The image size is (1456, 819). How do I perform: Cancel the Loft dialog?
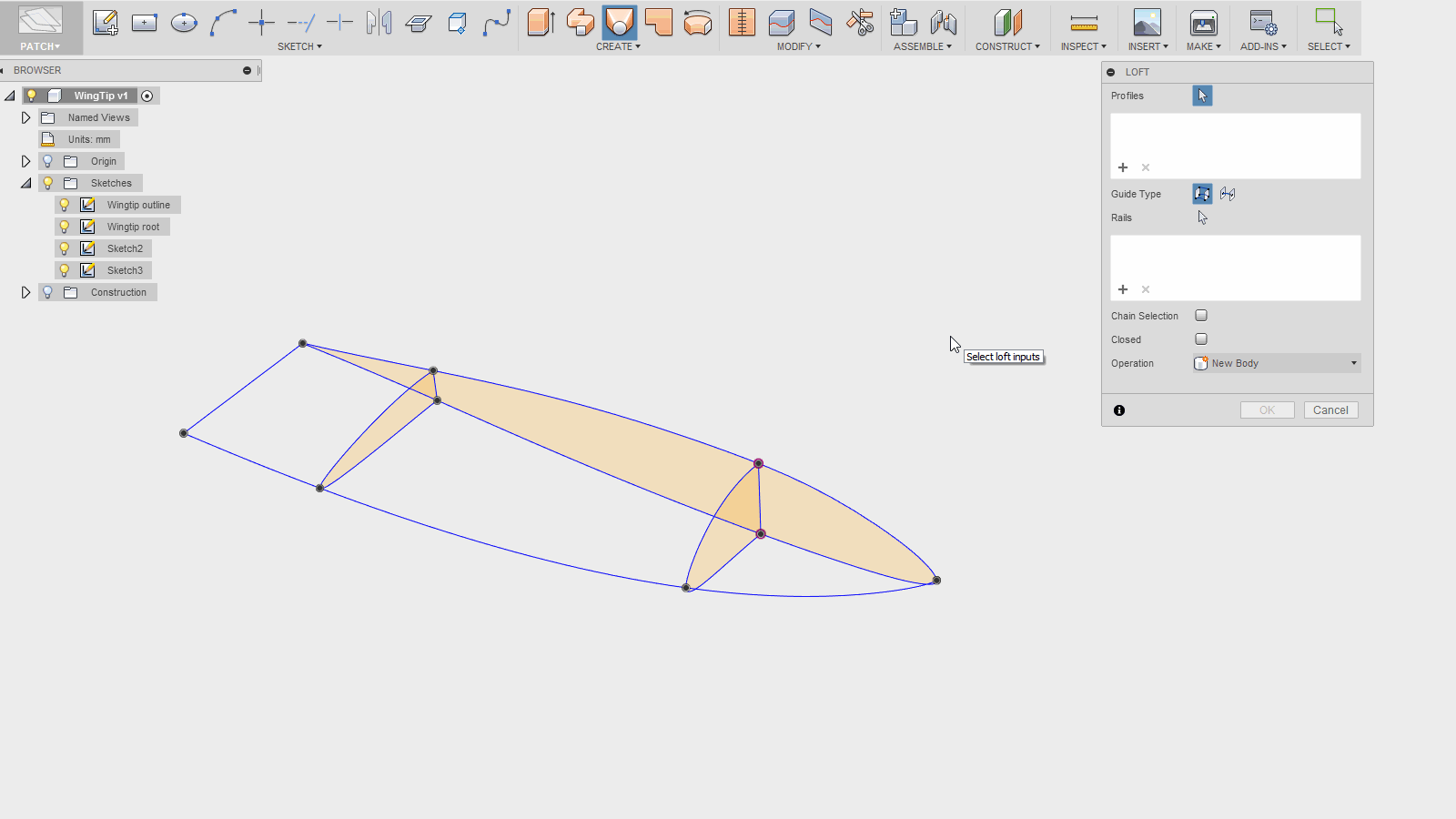tap(1330, 409)
